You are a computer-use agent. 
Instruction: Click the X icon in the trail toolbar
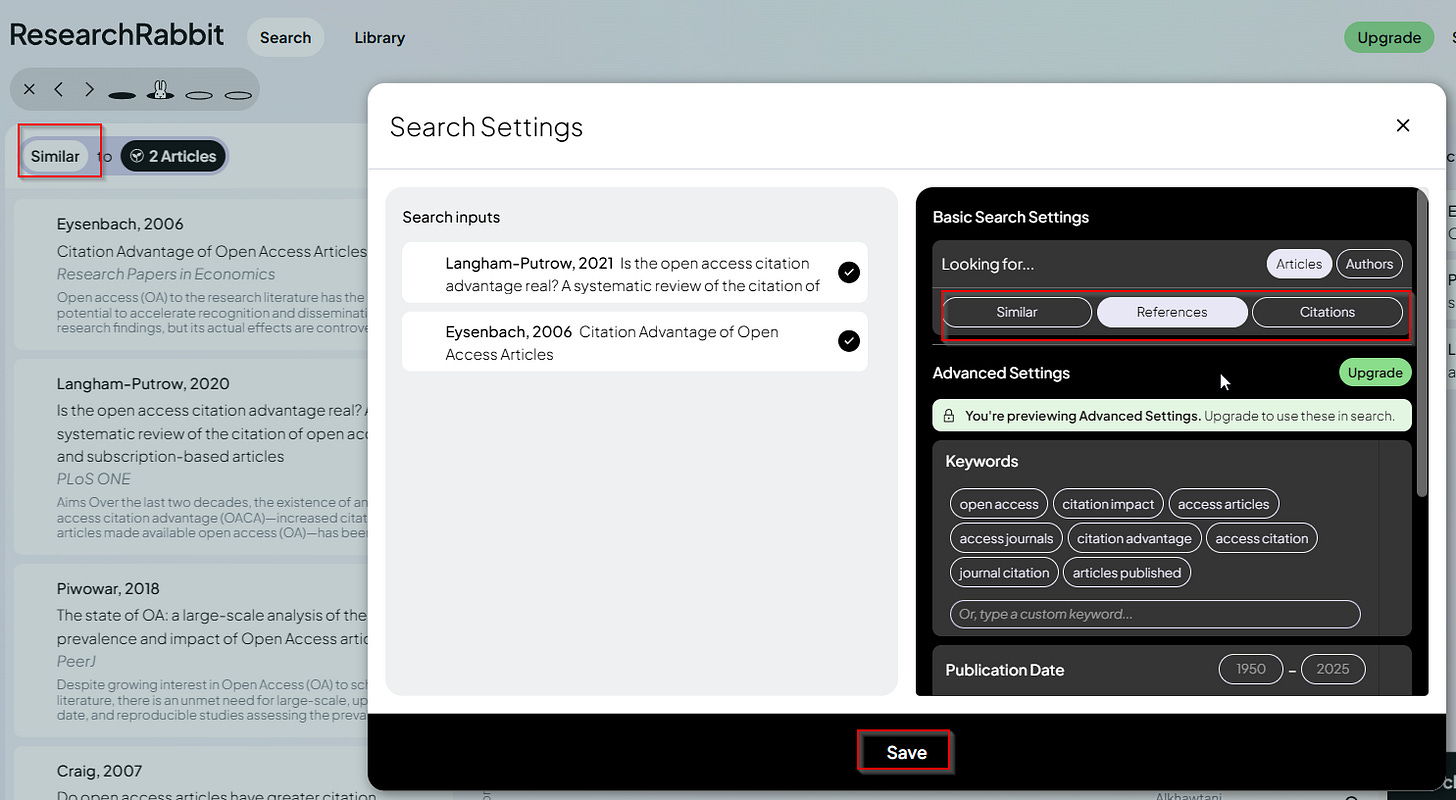tap(29, 90)
